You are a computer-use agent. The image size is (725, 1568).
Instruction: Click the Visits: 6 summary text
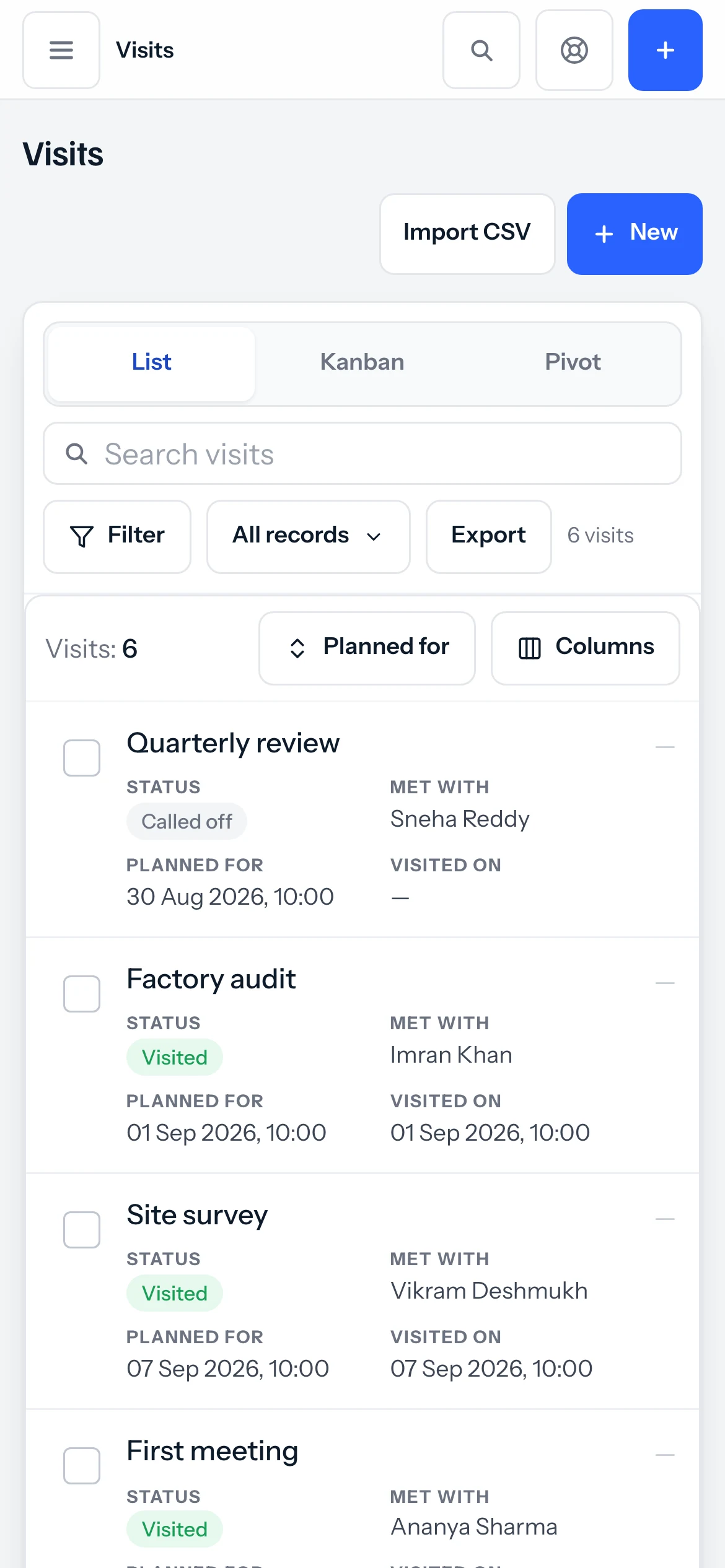click(x=92, y=649)
